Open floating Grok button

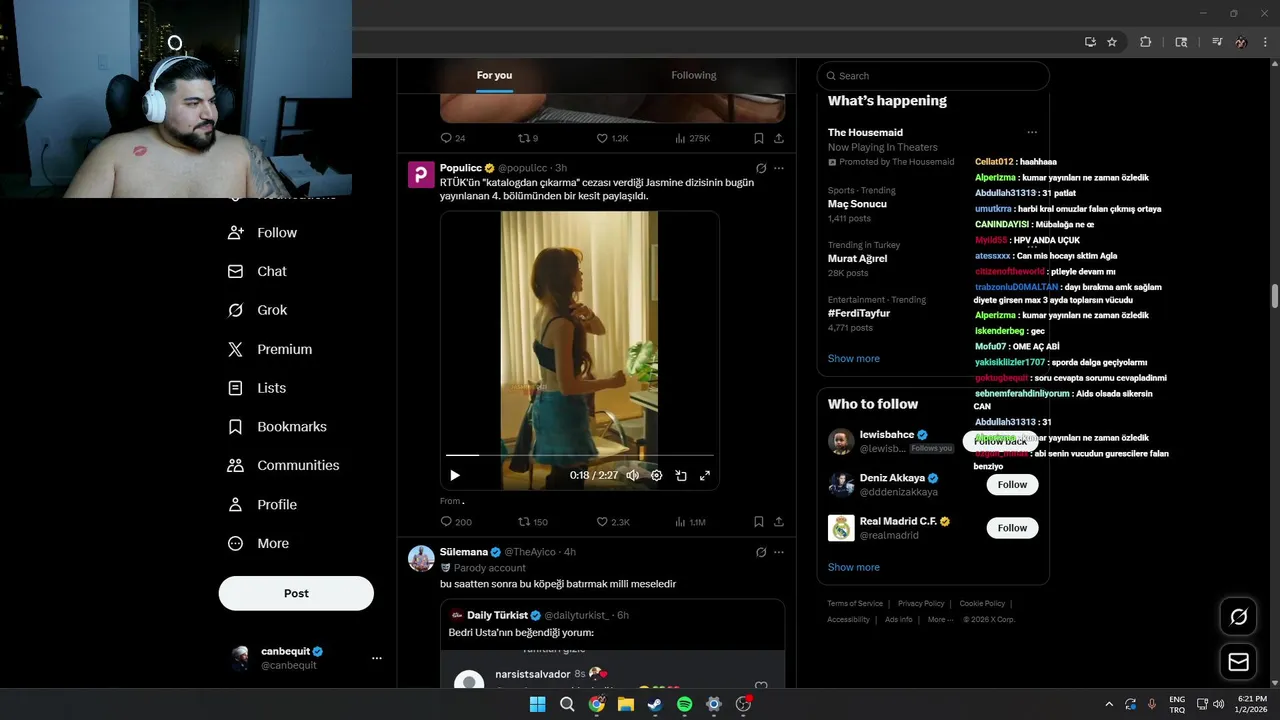click(x=1238, y=617)
